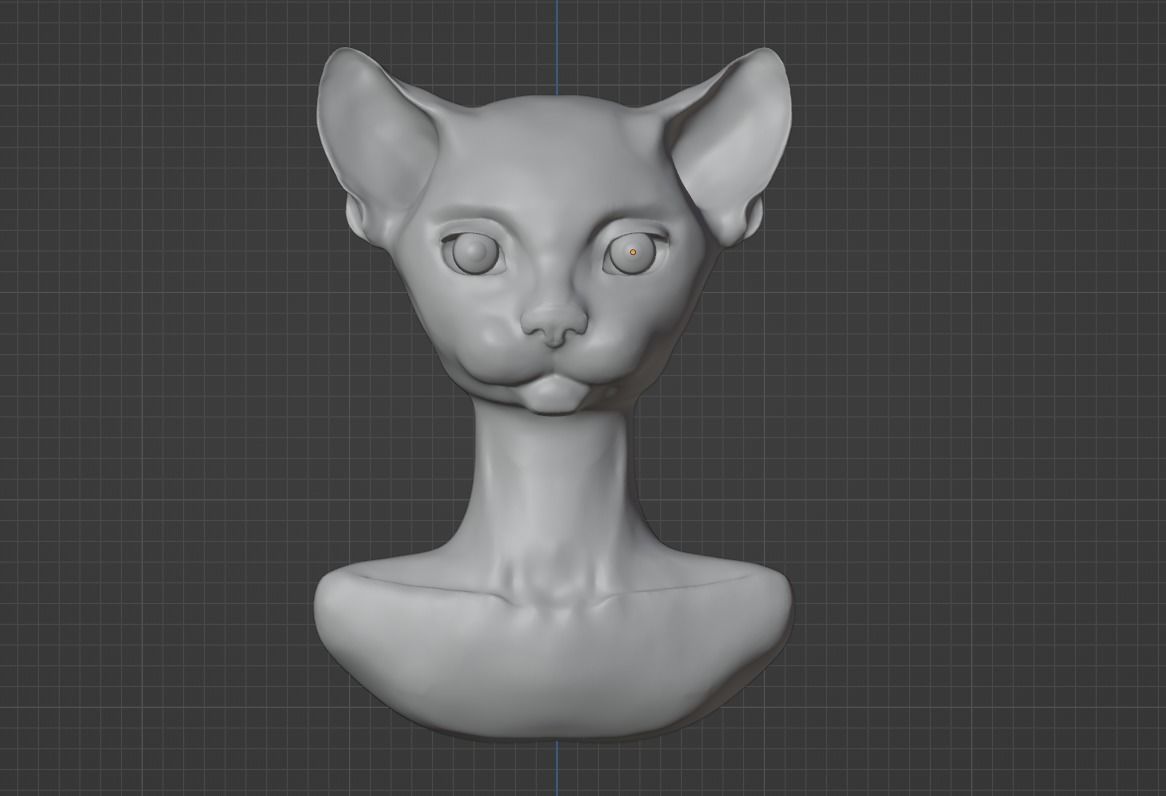
Task: Select the eyeball without the orange dot
Action: pos(477,254)
